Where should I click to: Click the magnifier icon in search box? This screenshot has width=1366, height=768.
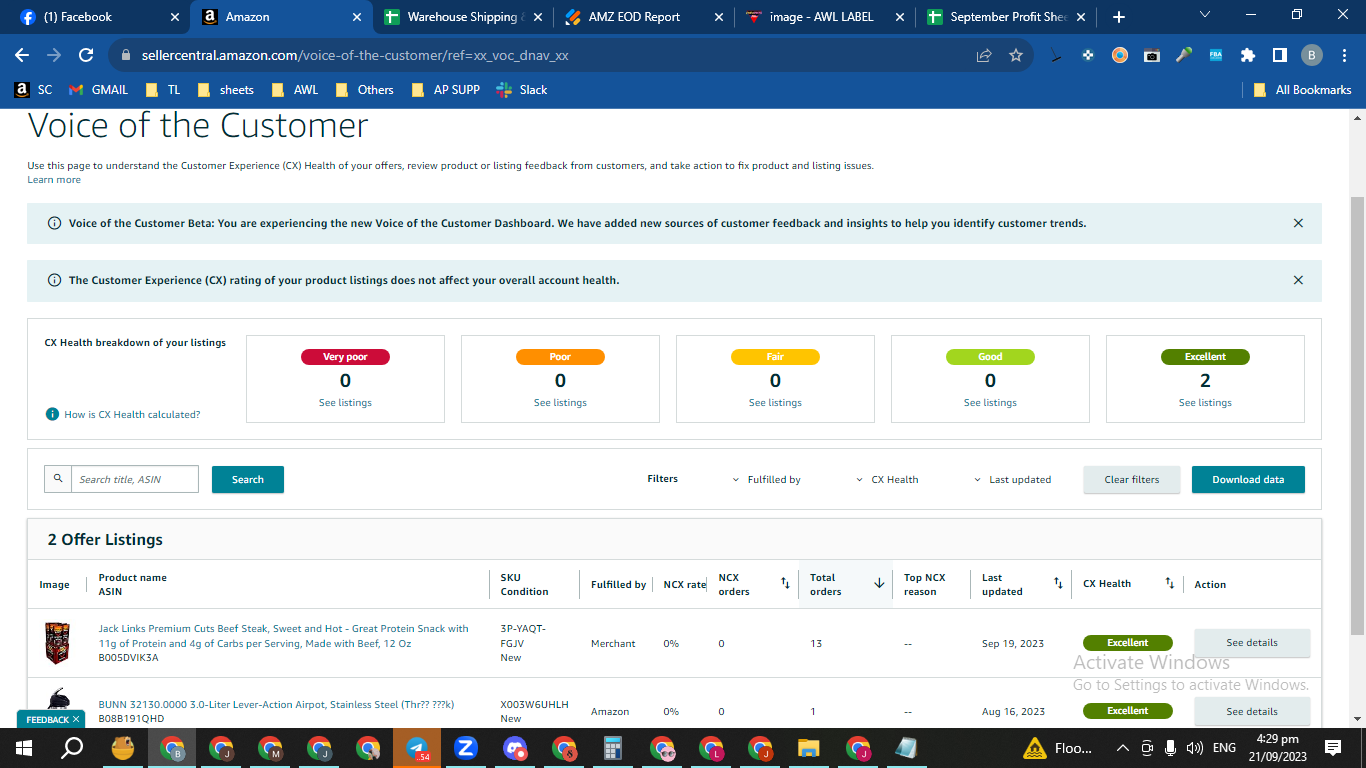(58, 479)
